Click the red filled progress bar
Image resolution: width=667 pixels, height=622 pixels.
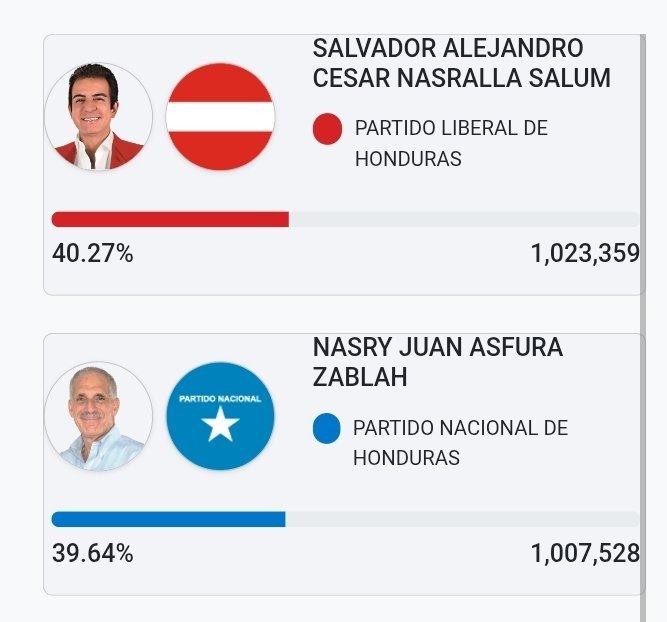[x=170, y=219]
